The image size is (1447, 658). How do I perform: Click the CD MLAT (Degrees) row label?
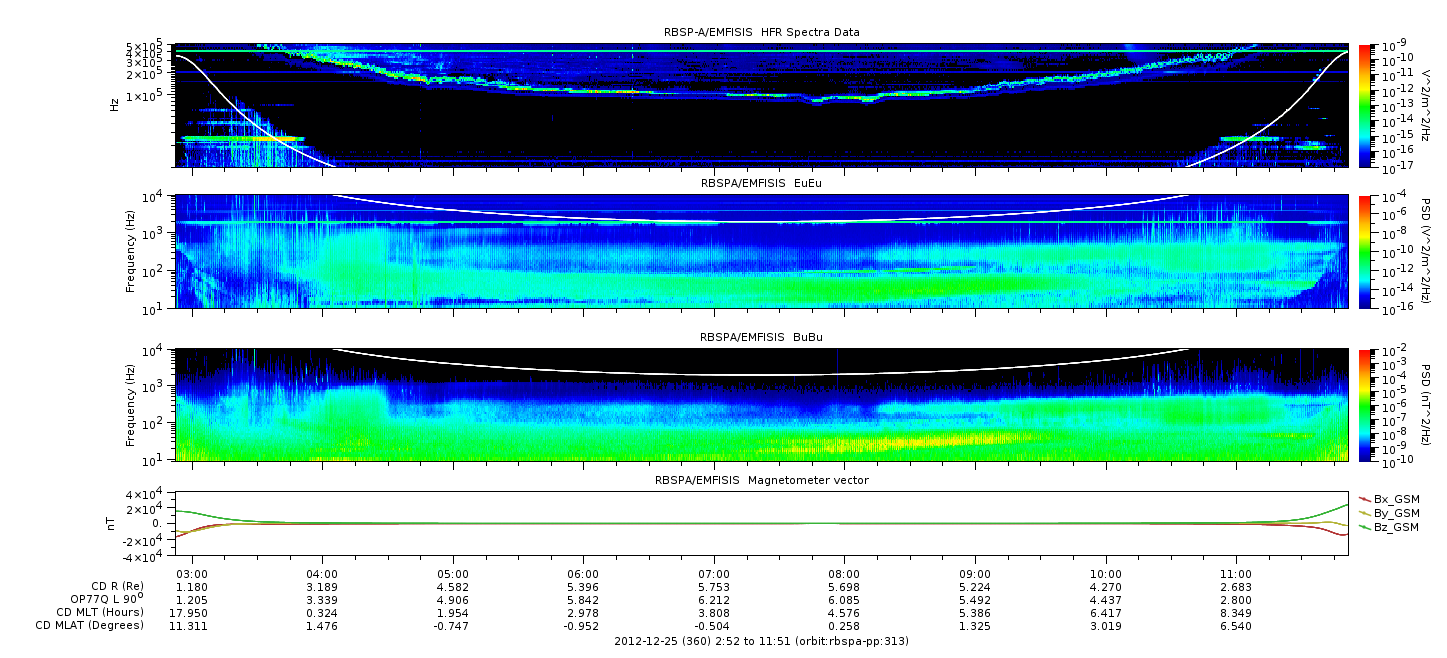pyautogui.click(x=92, y=625)
